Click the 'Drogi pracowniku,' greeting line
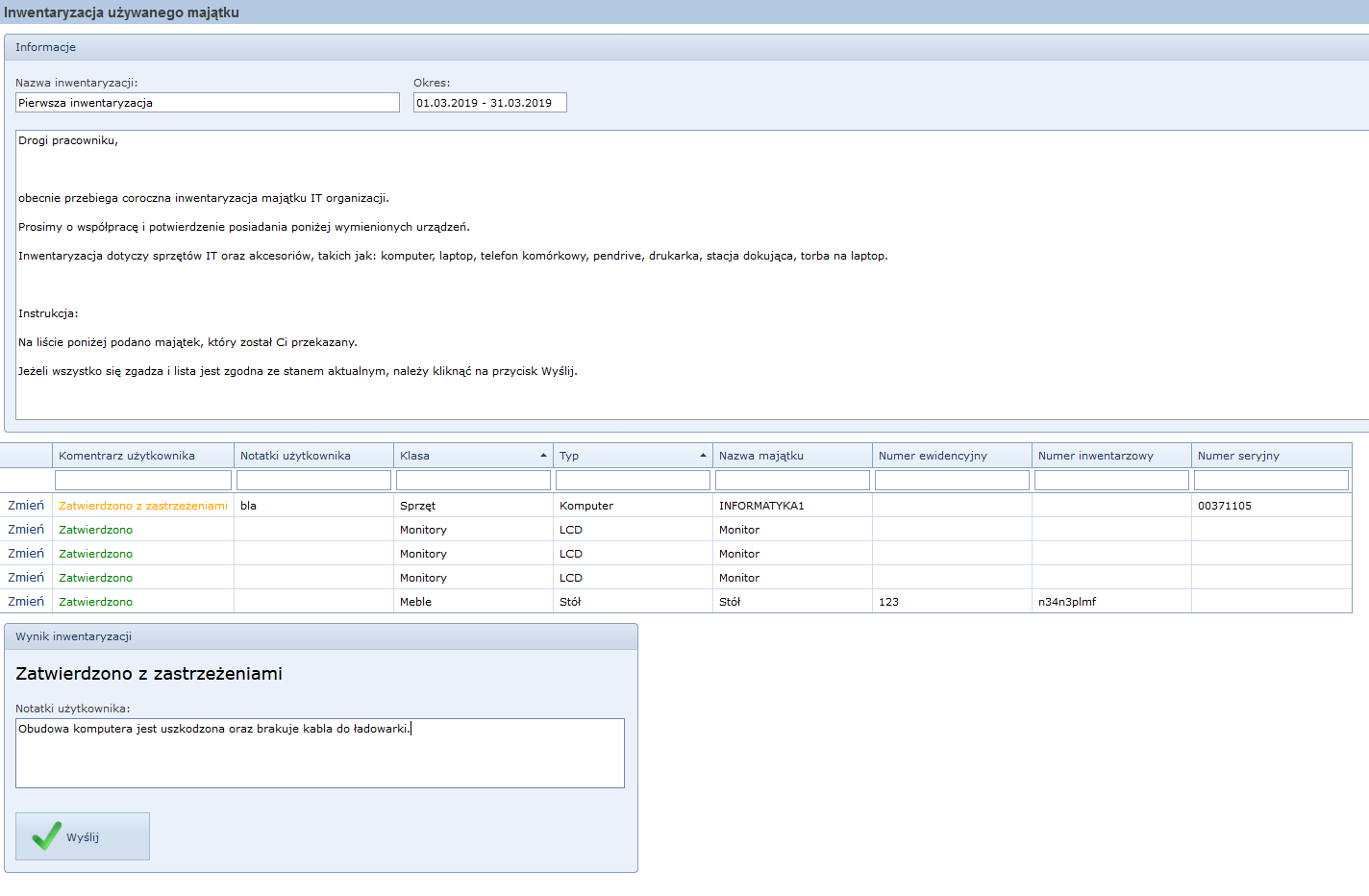 (x=68, y=140)
